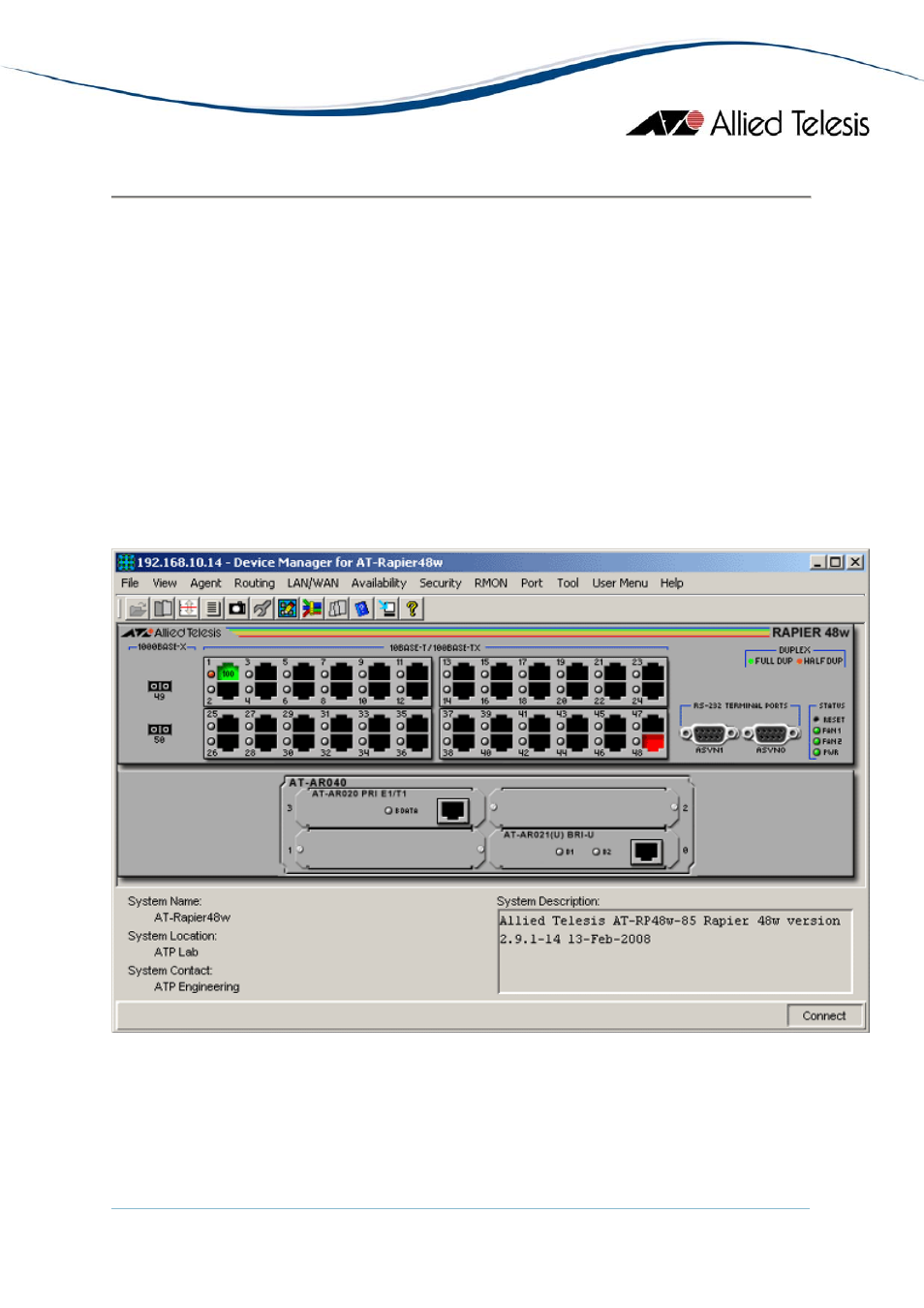924x1308 pixels.
Task: Close the Device Manager window
Action: 855,562
